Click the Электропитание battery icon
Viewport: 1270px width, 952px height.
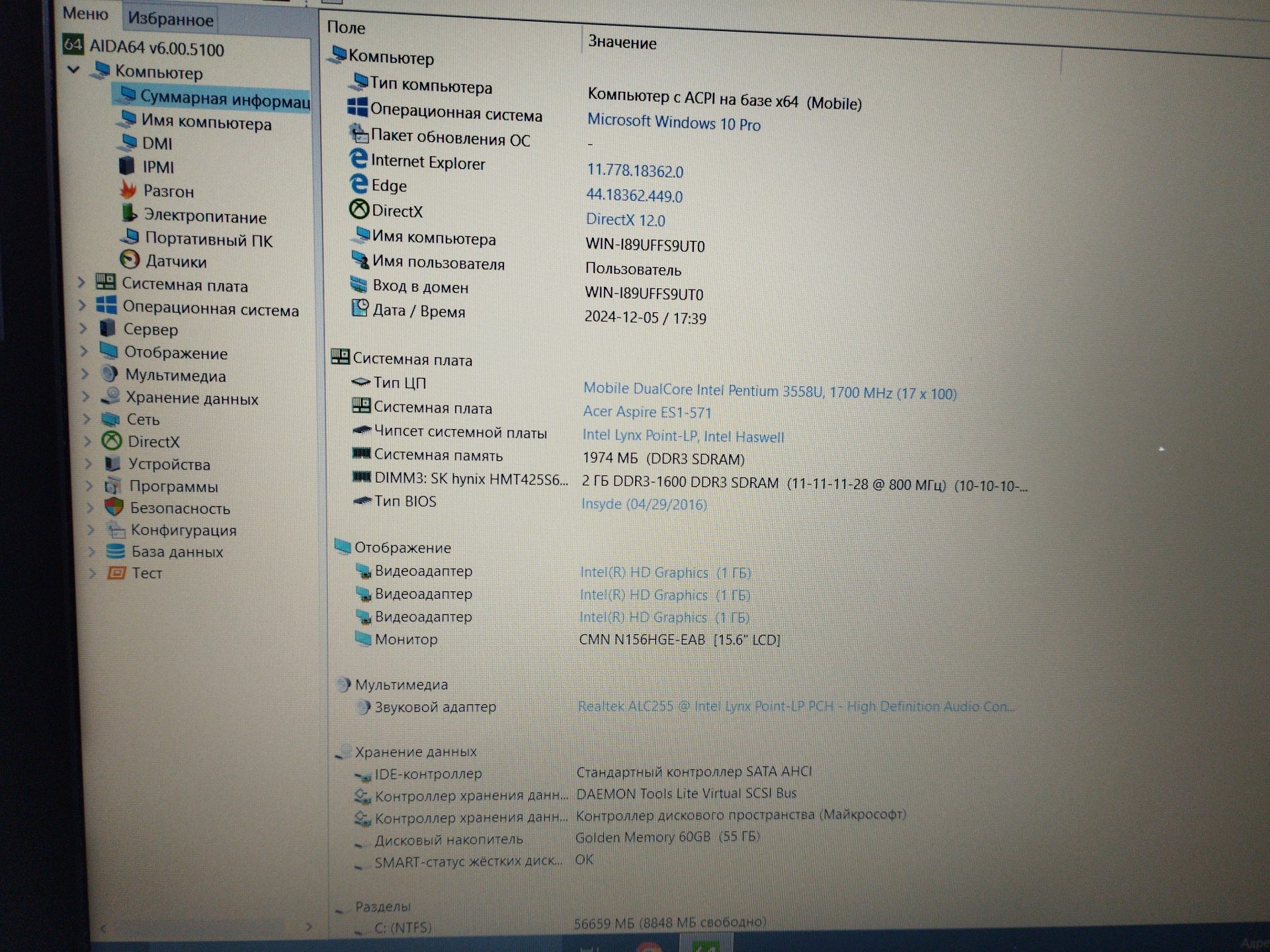[129, 214]
